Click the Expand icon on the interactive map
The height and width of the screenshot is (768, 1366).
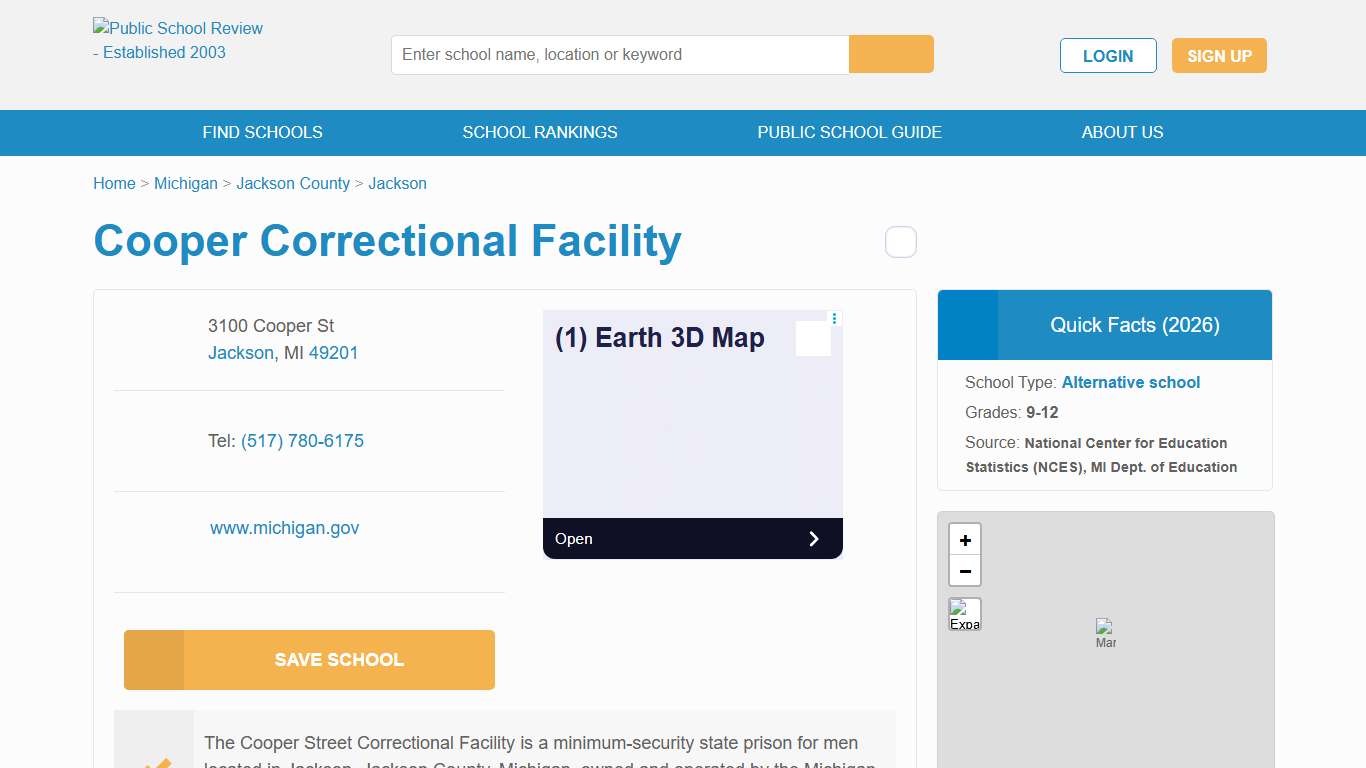pyautogui.click(x=964, y=613)
